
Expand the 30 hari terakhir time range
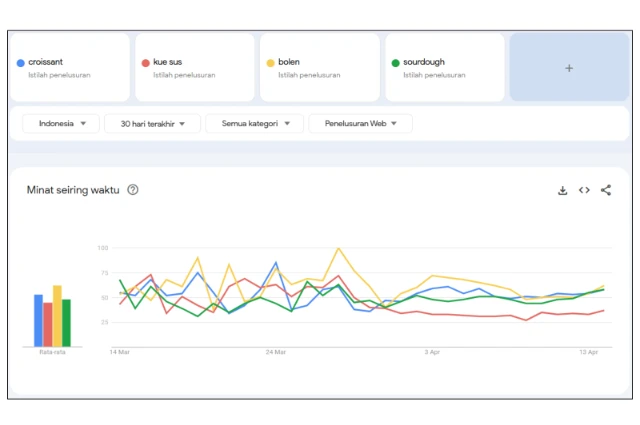(x=152, y=124)
